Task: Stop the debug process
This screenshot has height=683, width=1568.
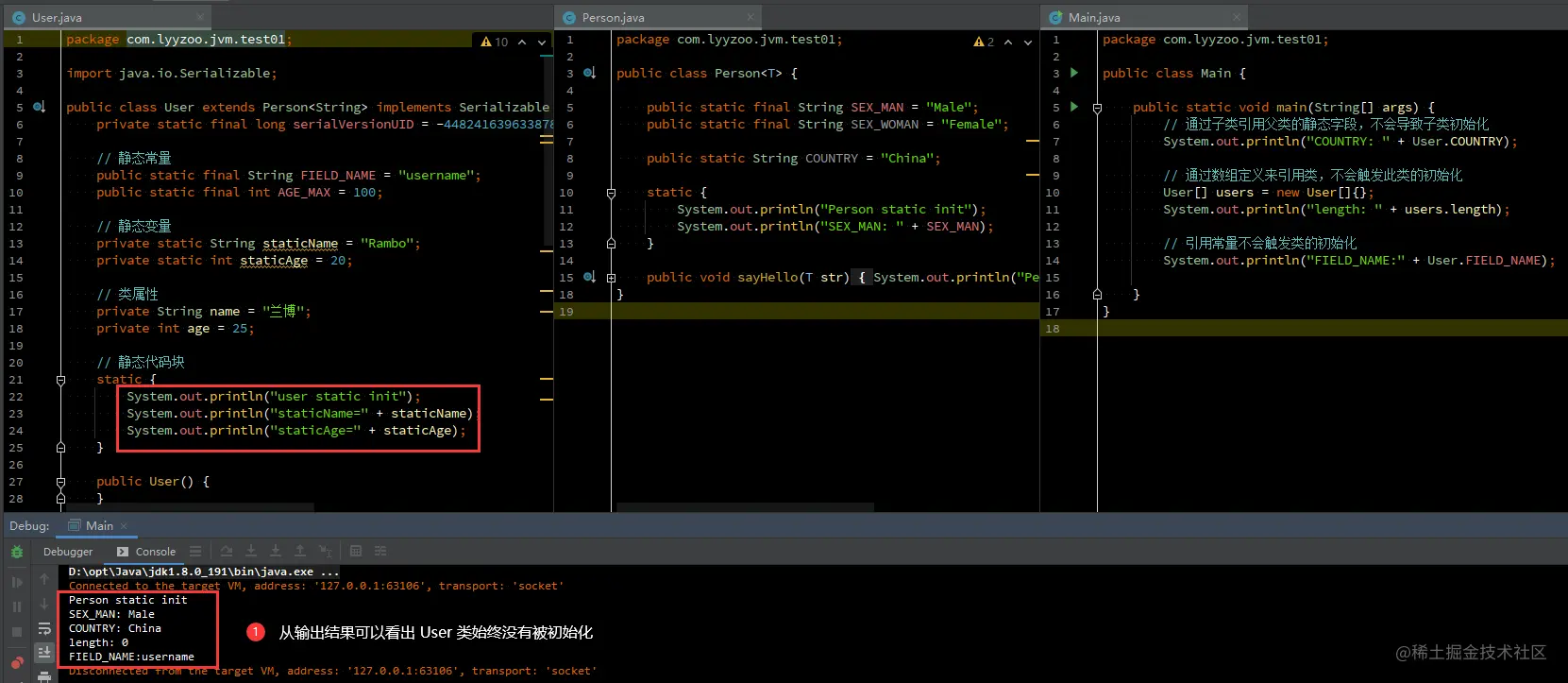Action: (x=17, y=631)
